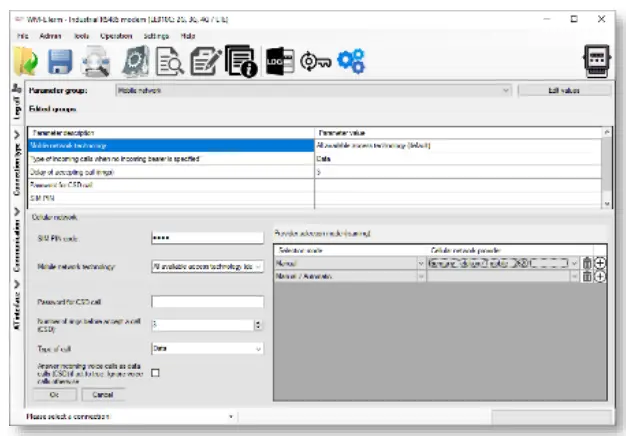626x436 pixels.
Task: Open the Tools menu
Action: coord(81,35)
